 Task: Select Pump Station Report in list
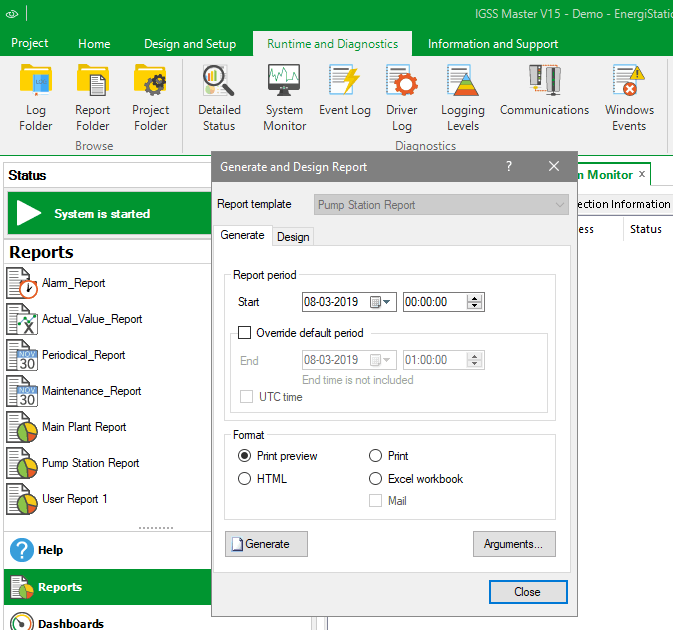point(90,463)
